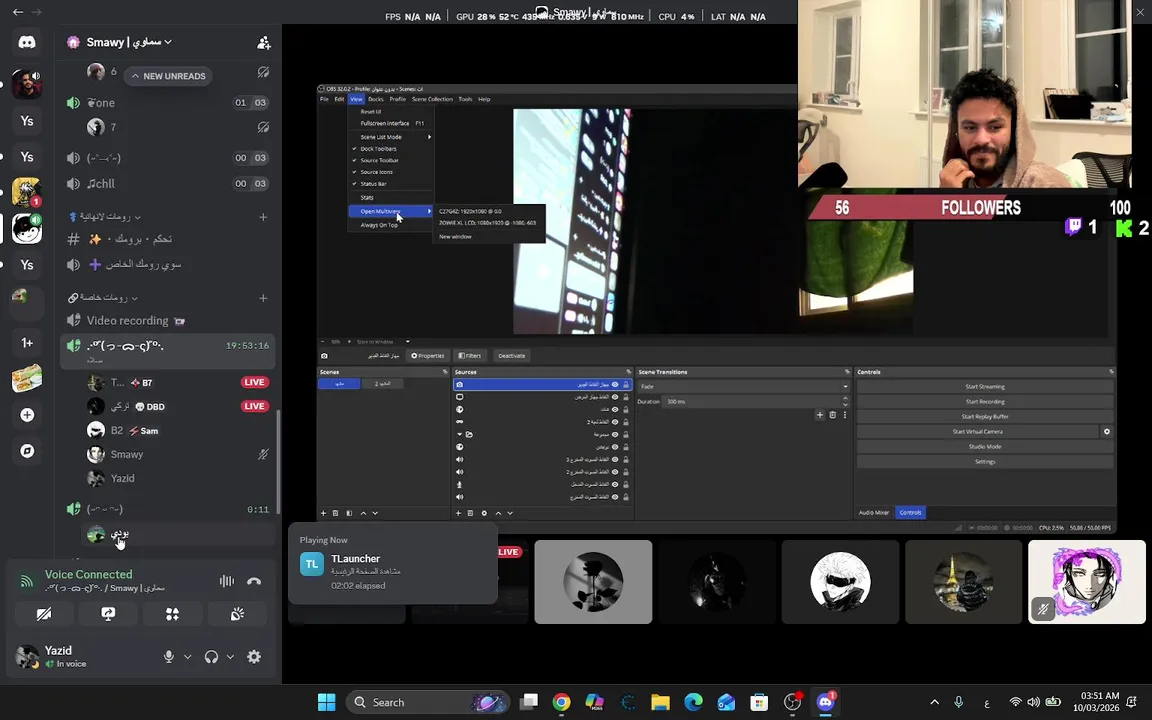Join the سوي رومك الخاص voice channel

click(x=168, y=264)
